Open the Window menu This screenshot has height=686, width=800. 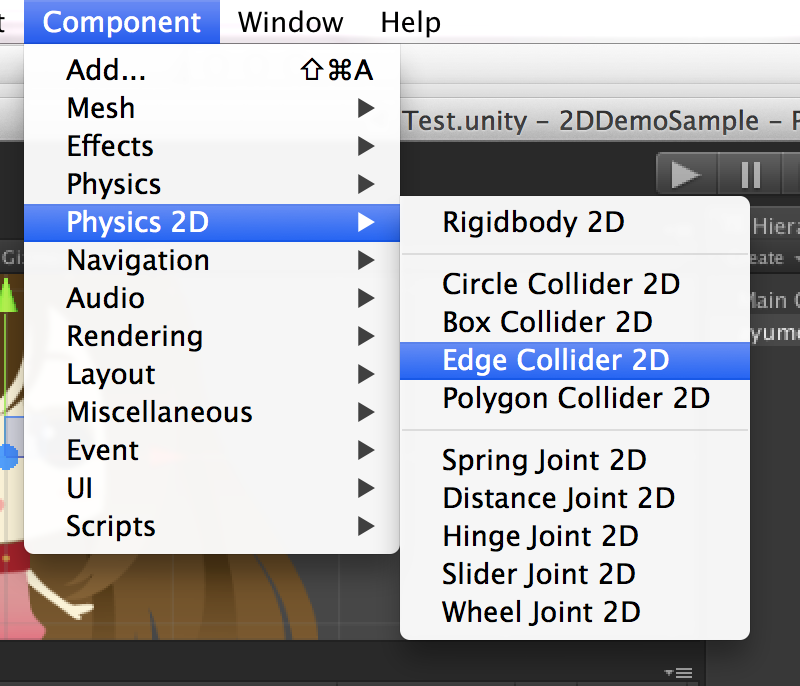(290, 22)
